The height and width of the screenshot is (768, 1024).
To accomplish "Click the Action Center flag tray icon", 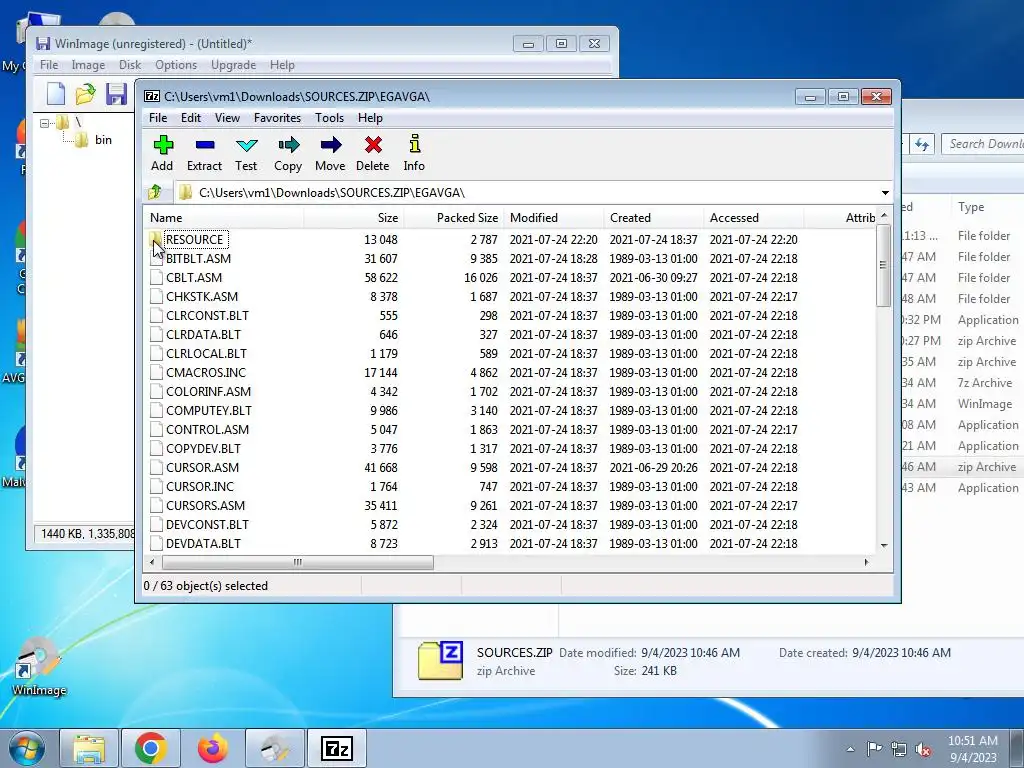I will (874, 749).
